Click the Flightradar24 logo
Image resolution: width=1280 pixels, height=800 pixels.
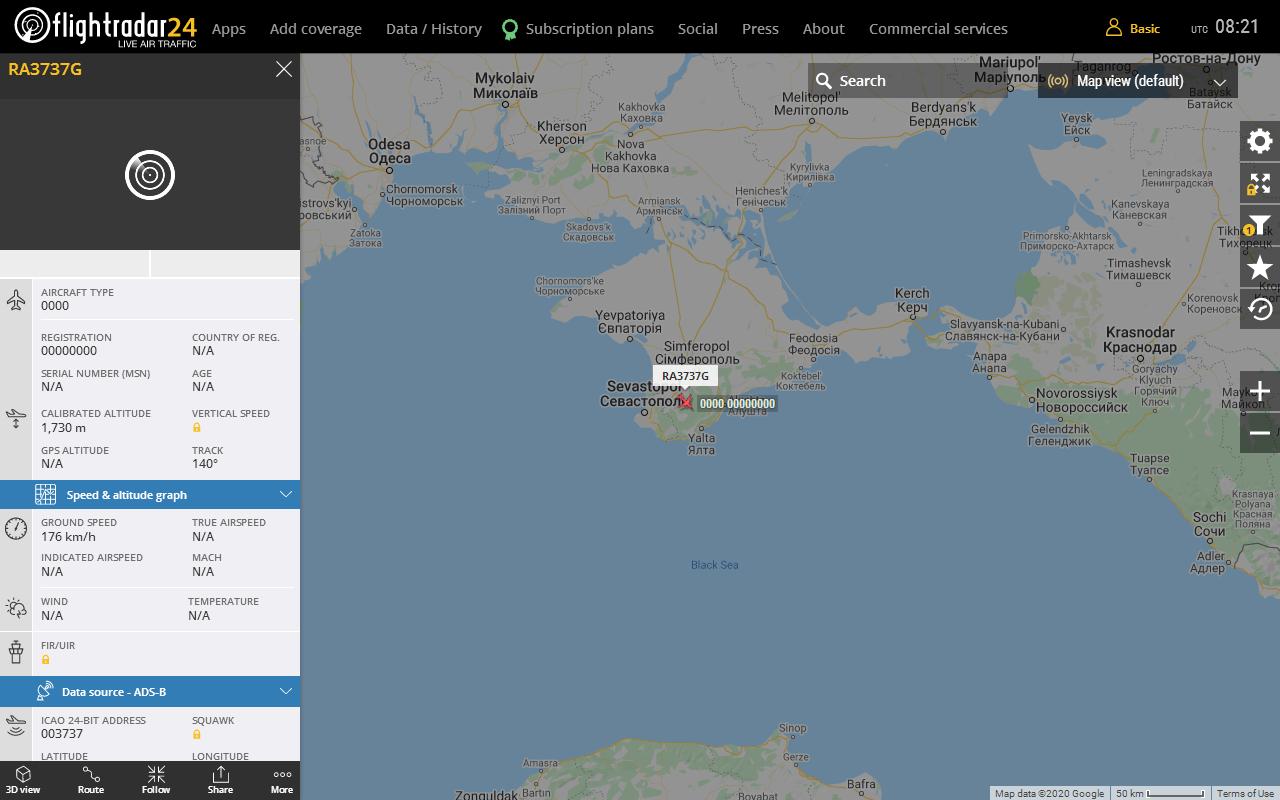click(x=106, y=27)
